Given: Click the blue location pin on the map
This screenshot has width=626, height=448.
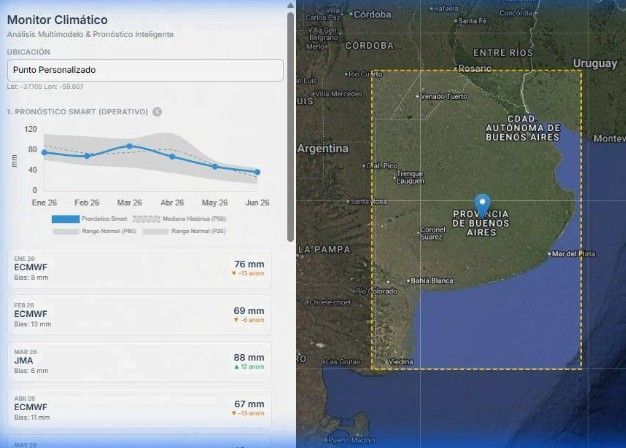Looking at the screenshot, I should (x=482, y=205).
